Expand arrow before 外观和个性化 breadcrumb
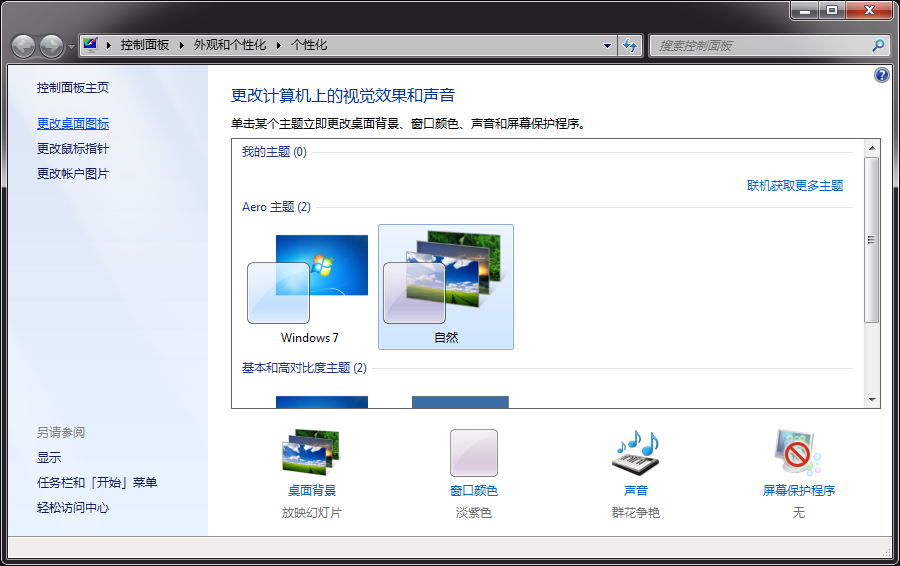 [181, 45]
